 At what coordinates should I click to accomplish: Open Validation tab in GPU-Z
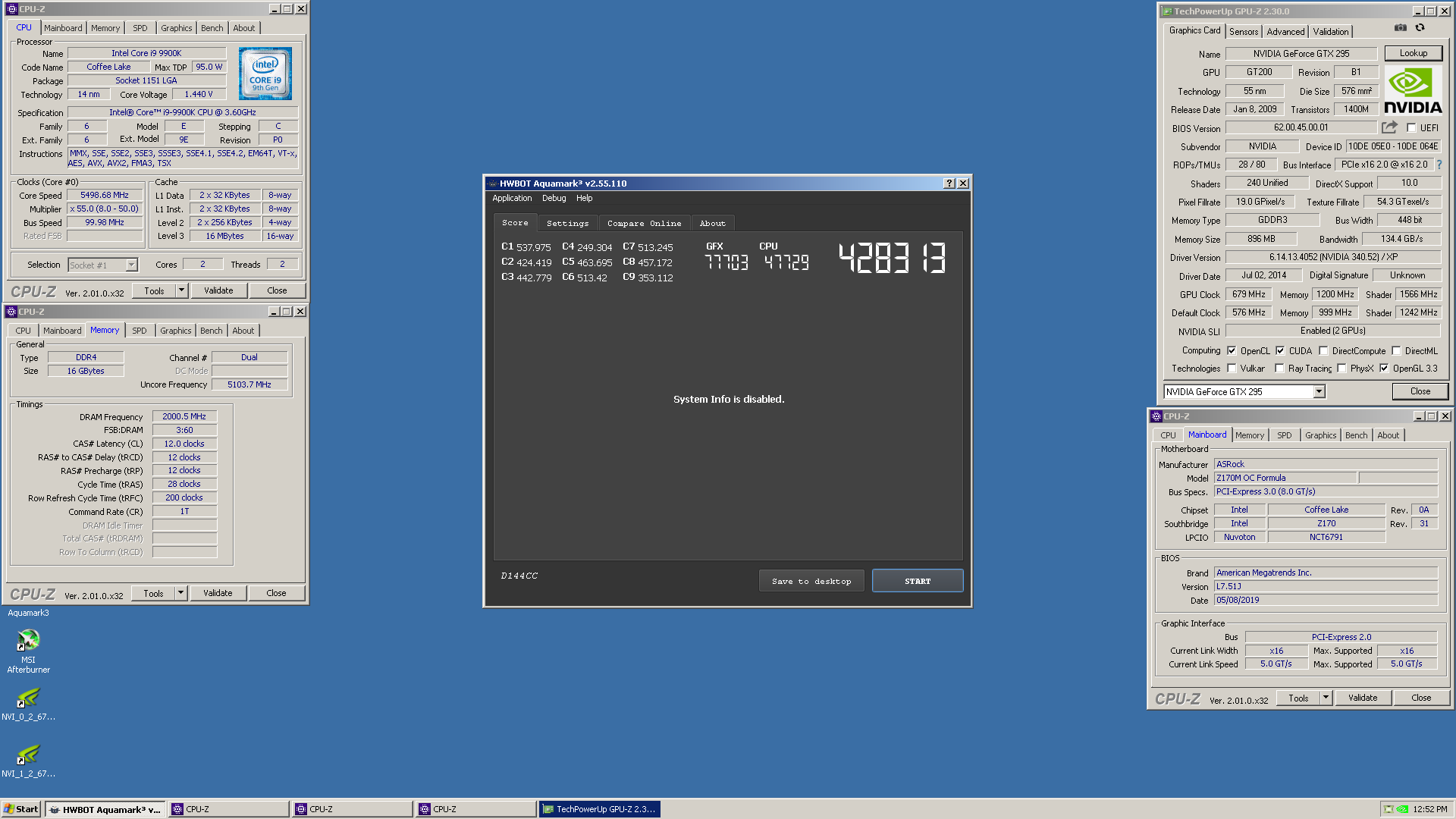pyautogui.click(x=1331, y=32)
